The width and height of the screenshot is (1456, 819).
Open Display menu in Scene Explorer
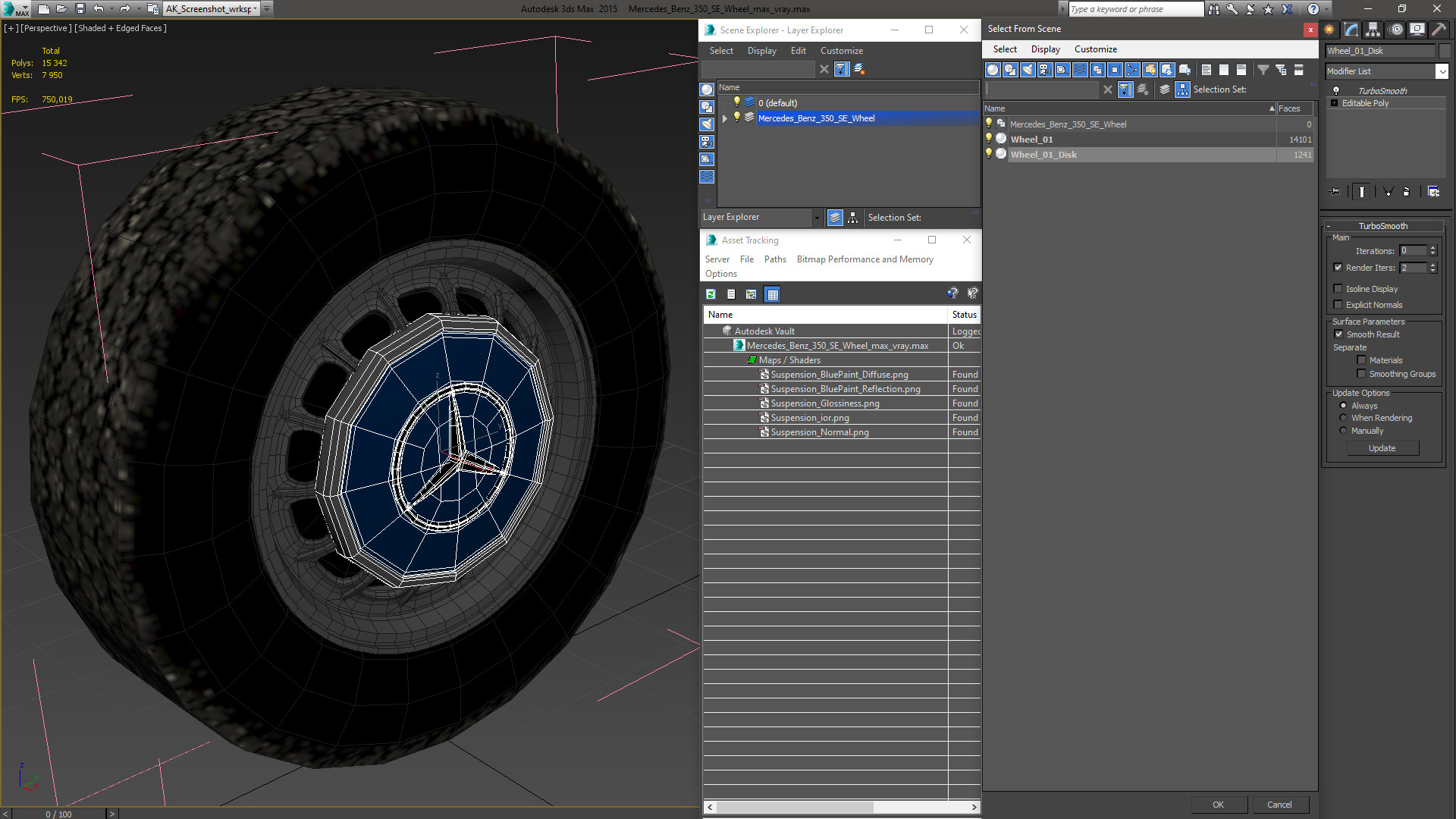(761, 51)
